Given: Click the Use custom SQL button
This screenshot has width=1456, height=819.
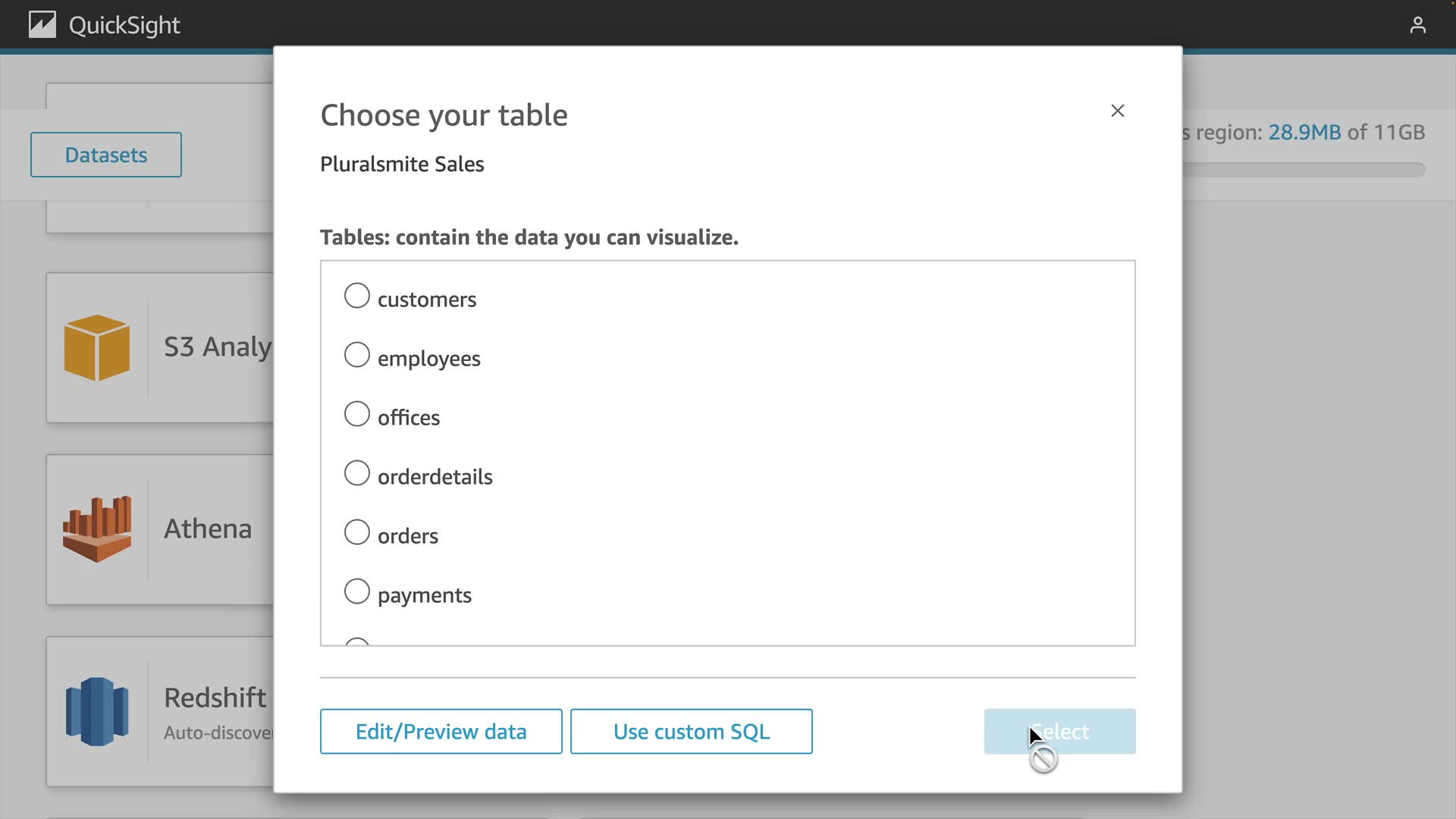Looking at the screenshot, I should pos(691,732).
